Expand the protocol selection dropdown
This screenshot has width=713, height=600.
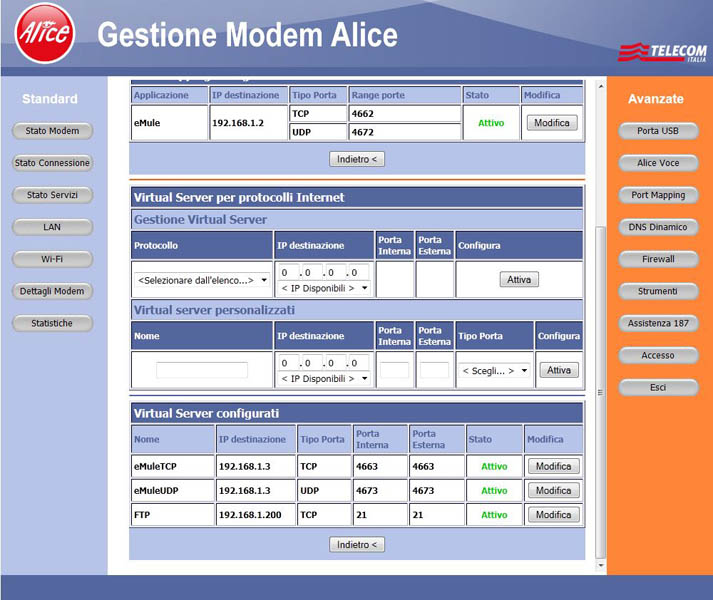pyautogui.click(x=203, y=280)
